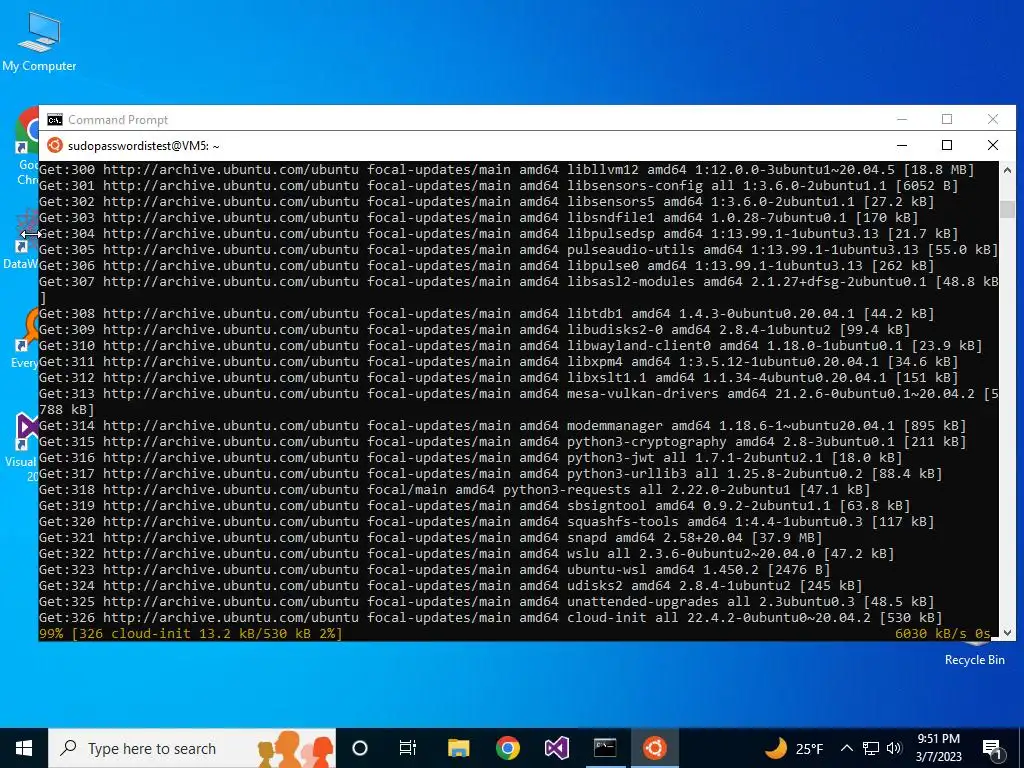Screen dimensions: 1024x768
Task: Close the Ubuntu terminal window
Action: [x=993, y=145]
